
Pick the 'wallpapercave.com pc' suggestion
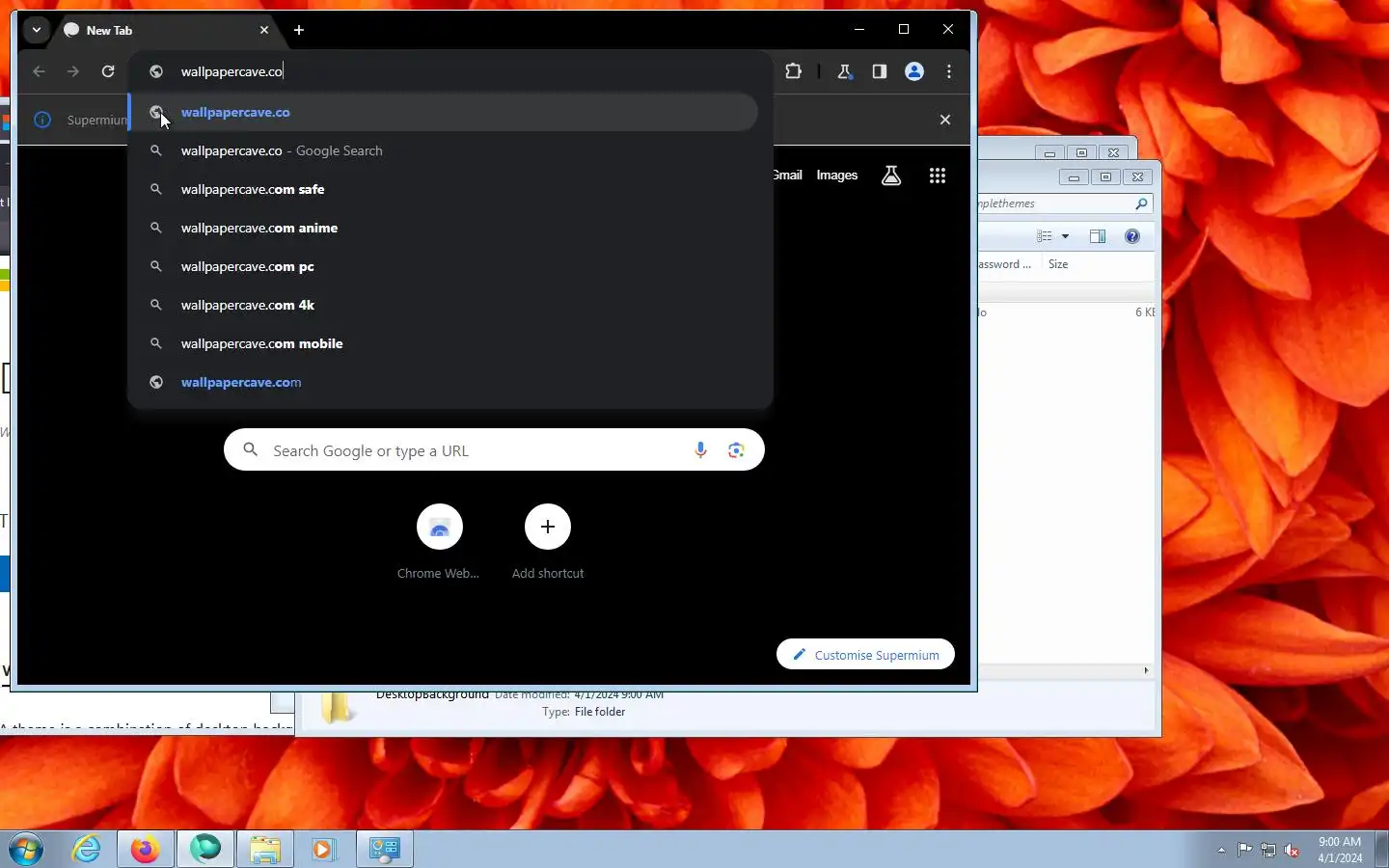[x=444, y=266]
